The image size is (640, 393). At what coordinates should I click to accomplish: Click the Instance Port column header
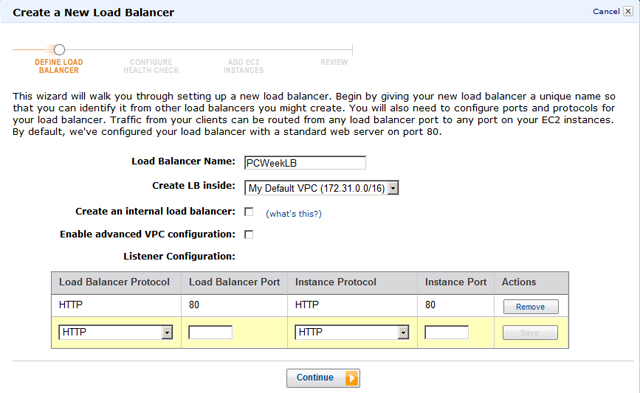(x=456, y=282)
